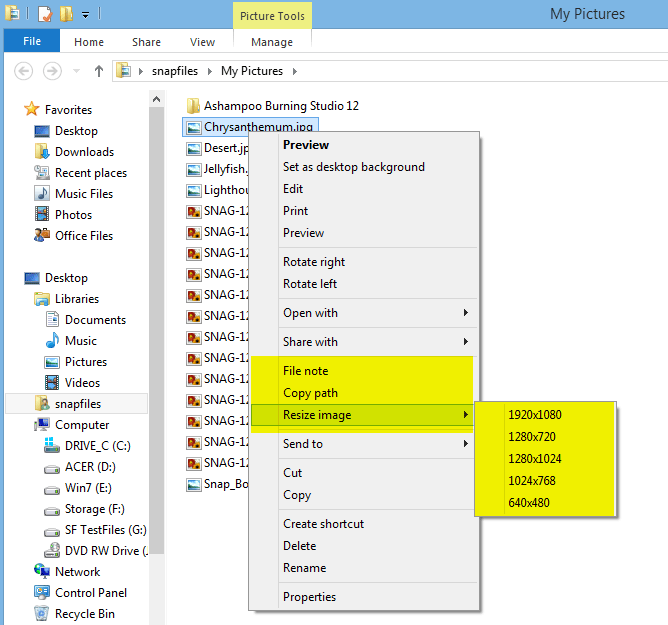Click the Downloads folder icon in Favorites
Screen dimensions: 668x625
pos(42,151)
